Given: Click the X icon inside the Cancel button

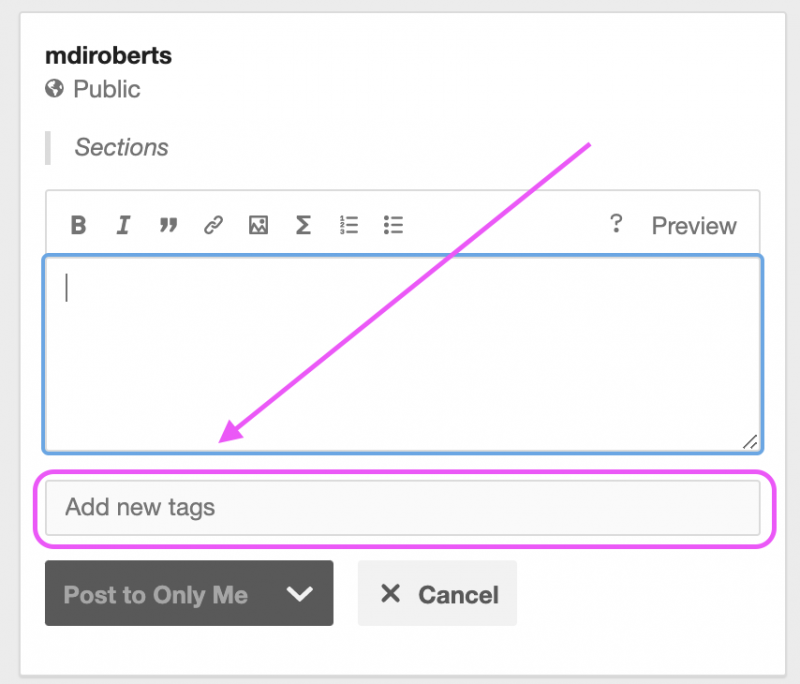Looking at the screenshot, I should tap(392, 594).
